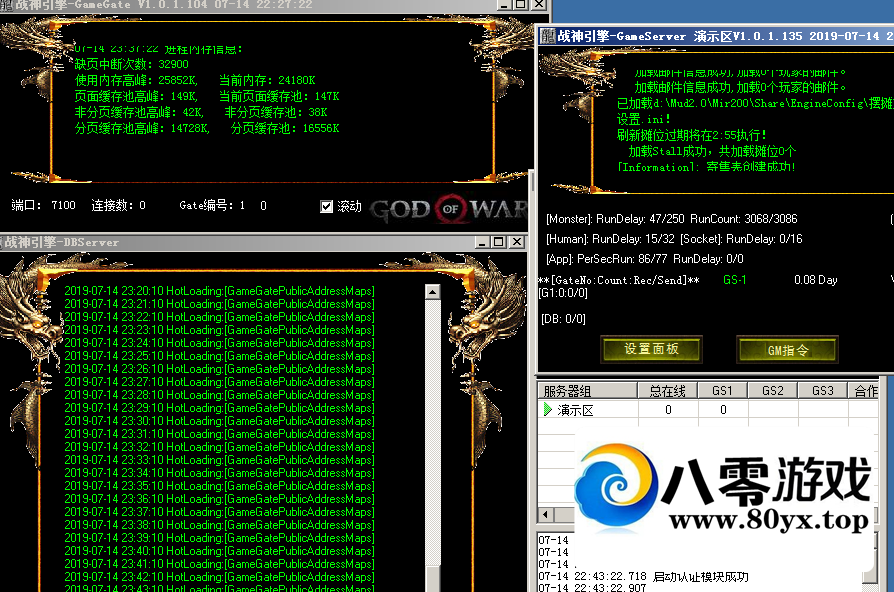Click the 总在线 value cell for 演示区
Viewport: 894px width, 592px height.
pos(668,409)
